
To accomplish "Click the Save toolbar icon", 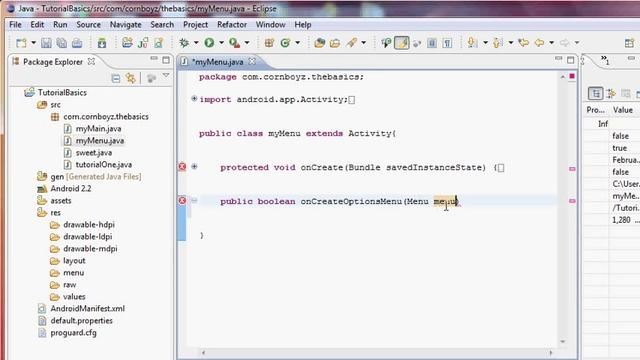I will (46, 42).
